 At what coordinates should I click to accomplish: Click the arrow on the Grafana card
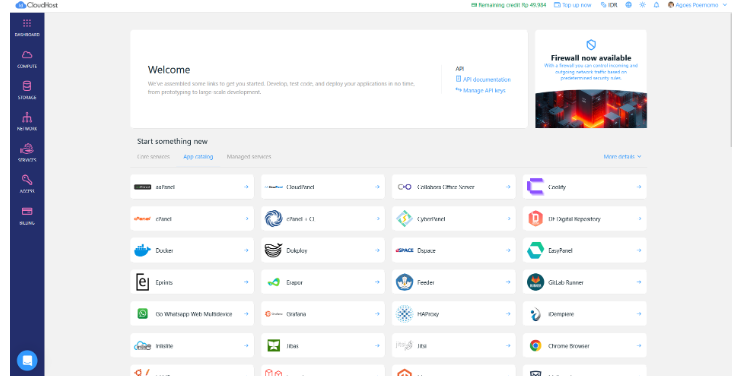[377, 314]
